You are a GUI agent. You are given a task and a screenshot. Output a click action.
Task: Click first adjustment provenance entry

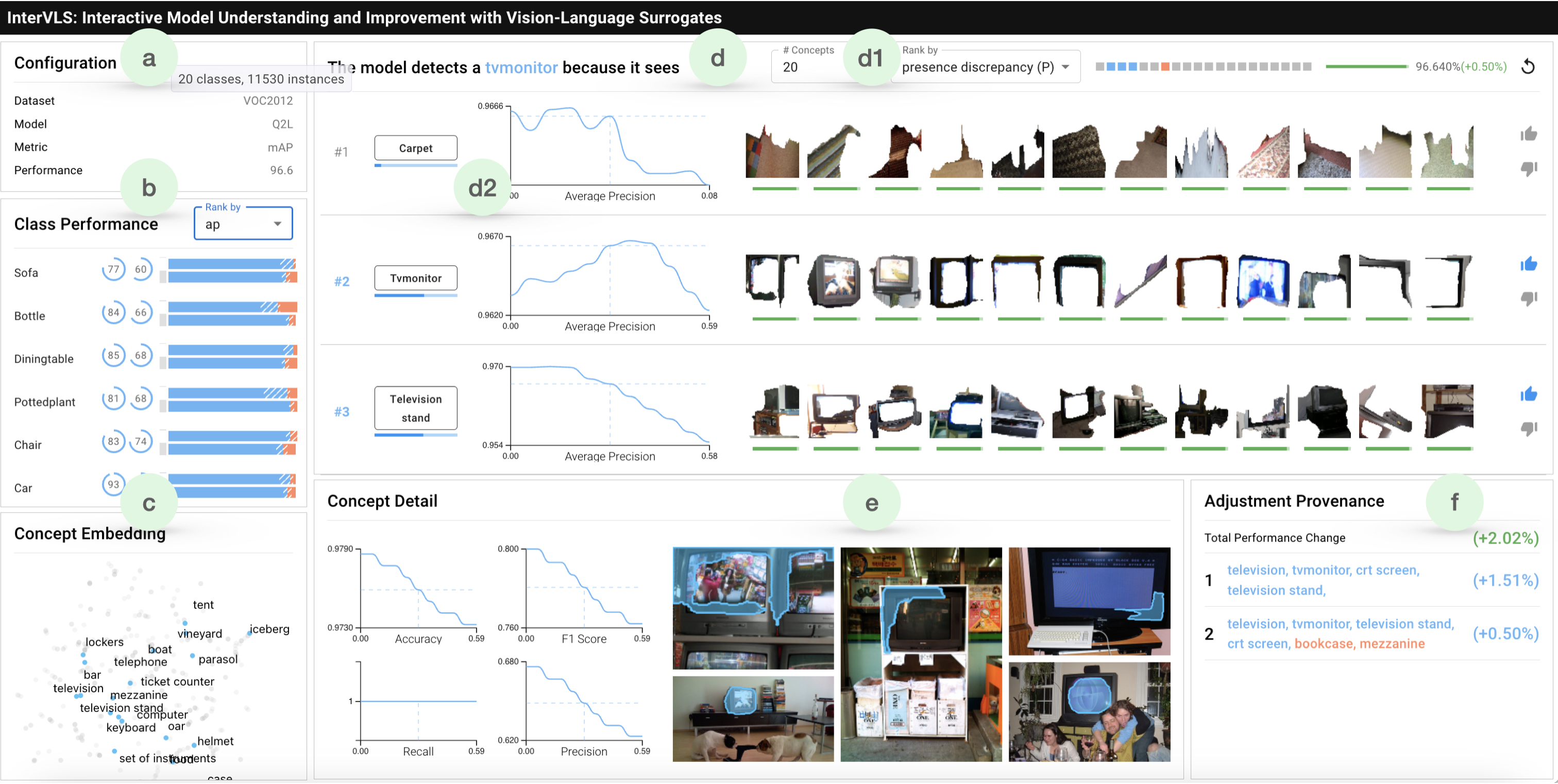pyautogui.click(x=1325, y=580)
